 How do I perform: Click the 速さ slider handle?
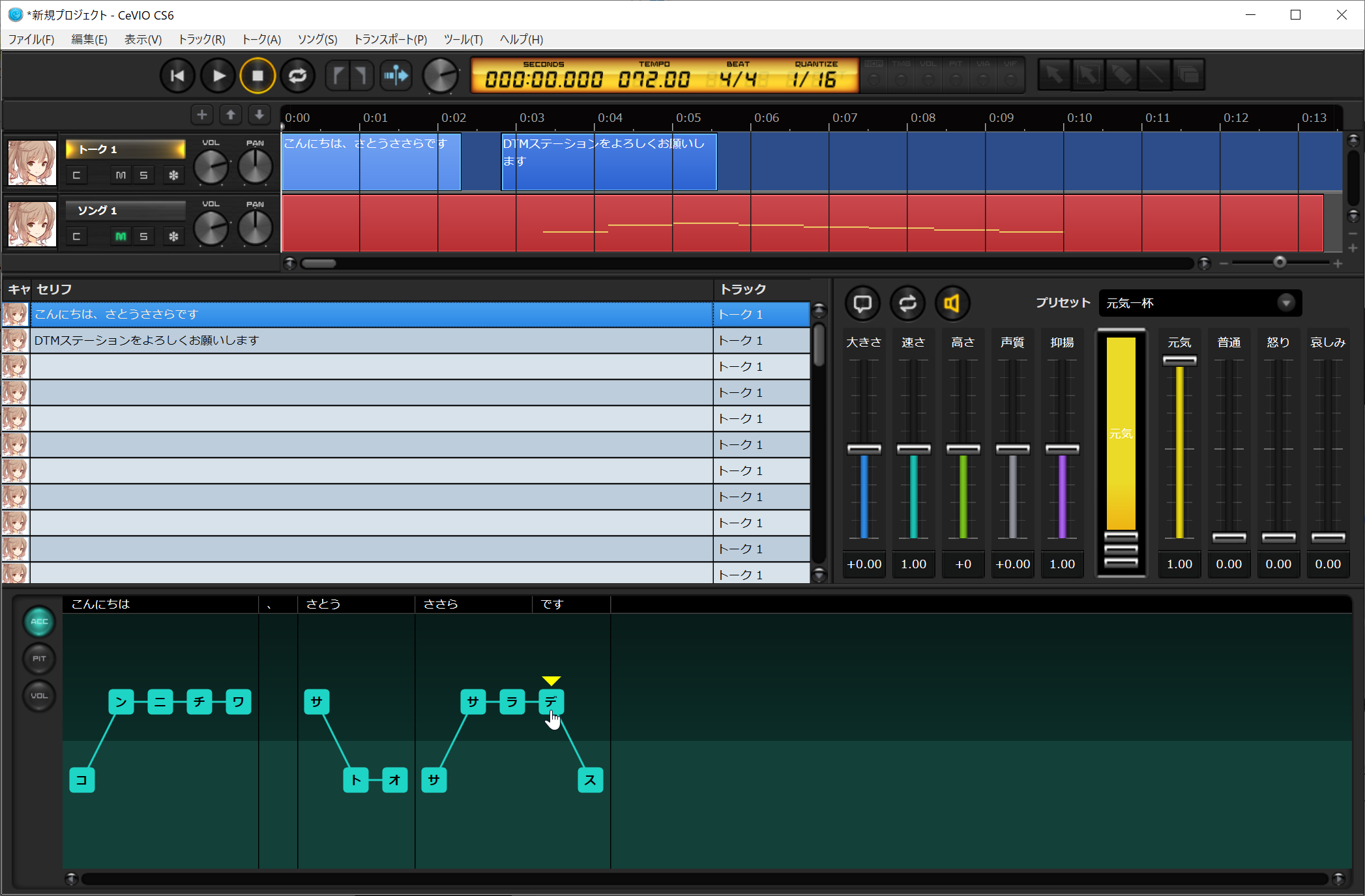click(x=913, y=449)
